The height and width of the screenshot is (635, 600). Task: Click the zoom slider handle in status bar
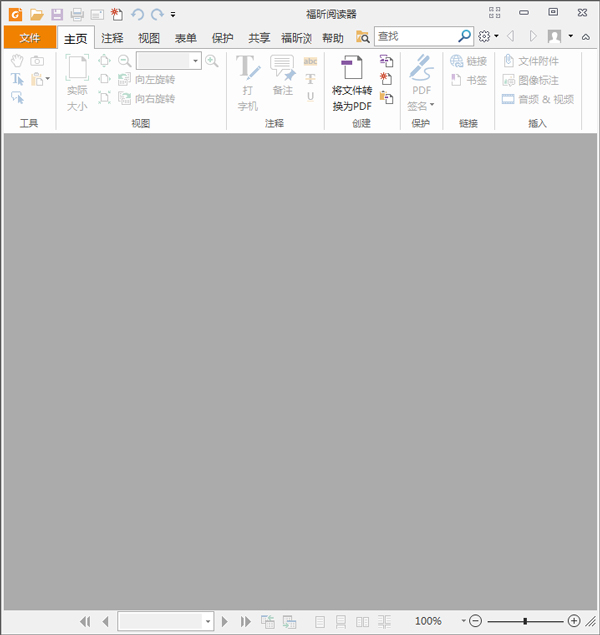525,621
